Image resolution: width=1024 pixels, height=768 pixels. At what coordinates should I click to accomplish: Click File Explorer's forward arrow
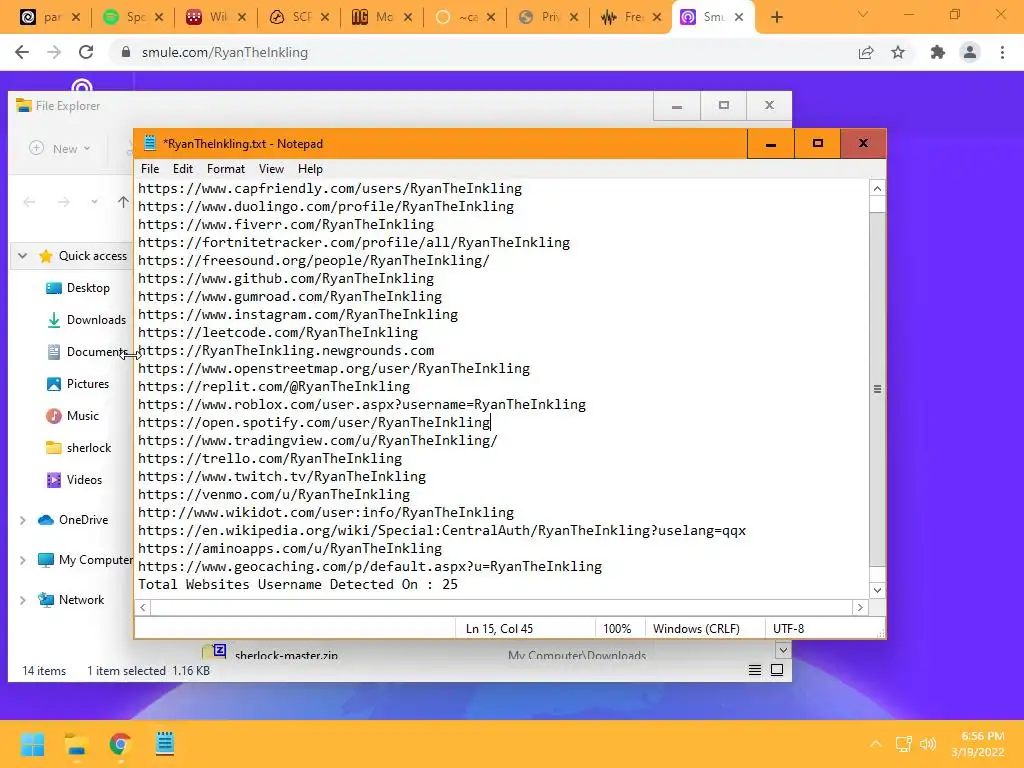tap(63, 202)
